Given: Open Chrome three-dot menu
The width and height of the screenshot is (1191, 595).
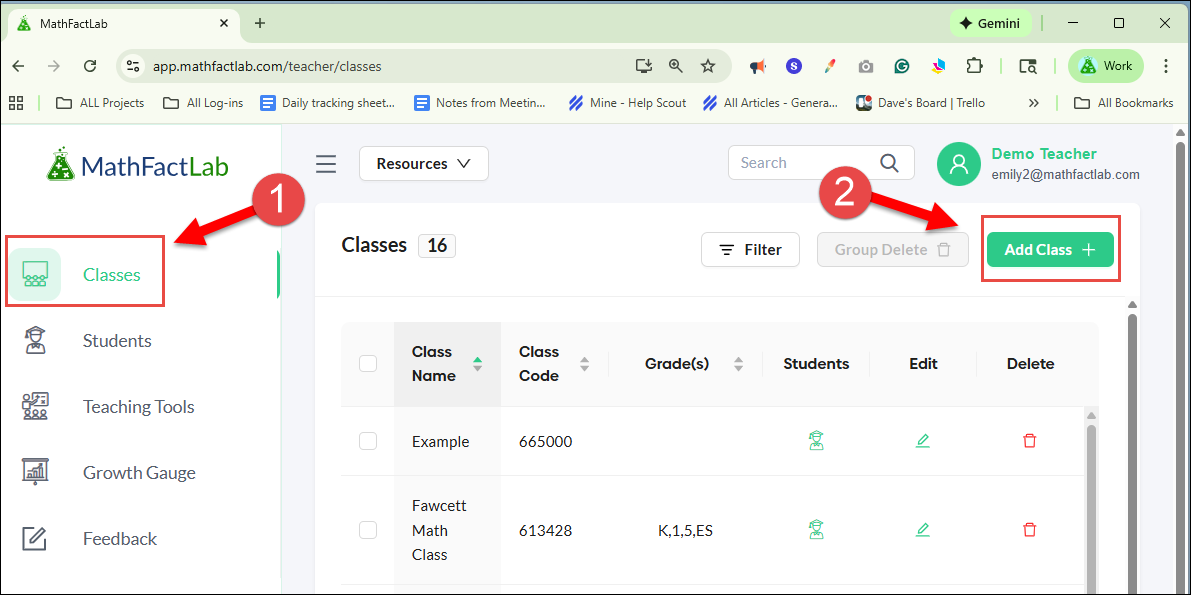Looking at the screenshot, I should click(1166, 66).
